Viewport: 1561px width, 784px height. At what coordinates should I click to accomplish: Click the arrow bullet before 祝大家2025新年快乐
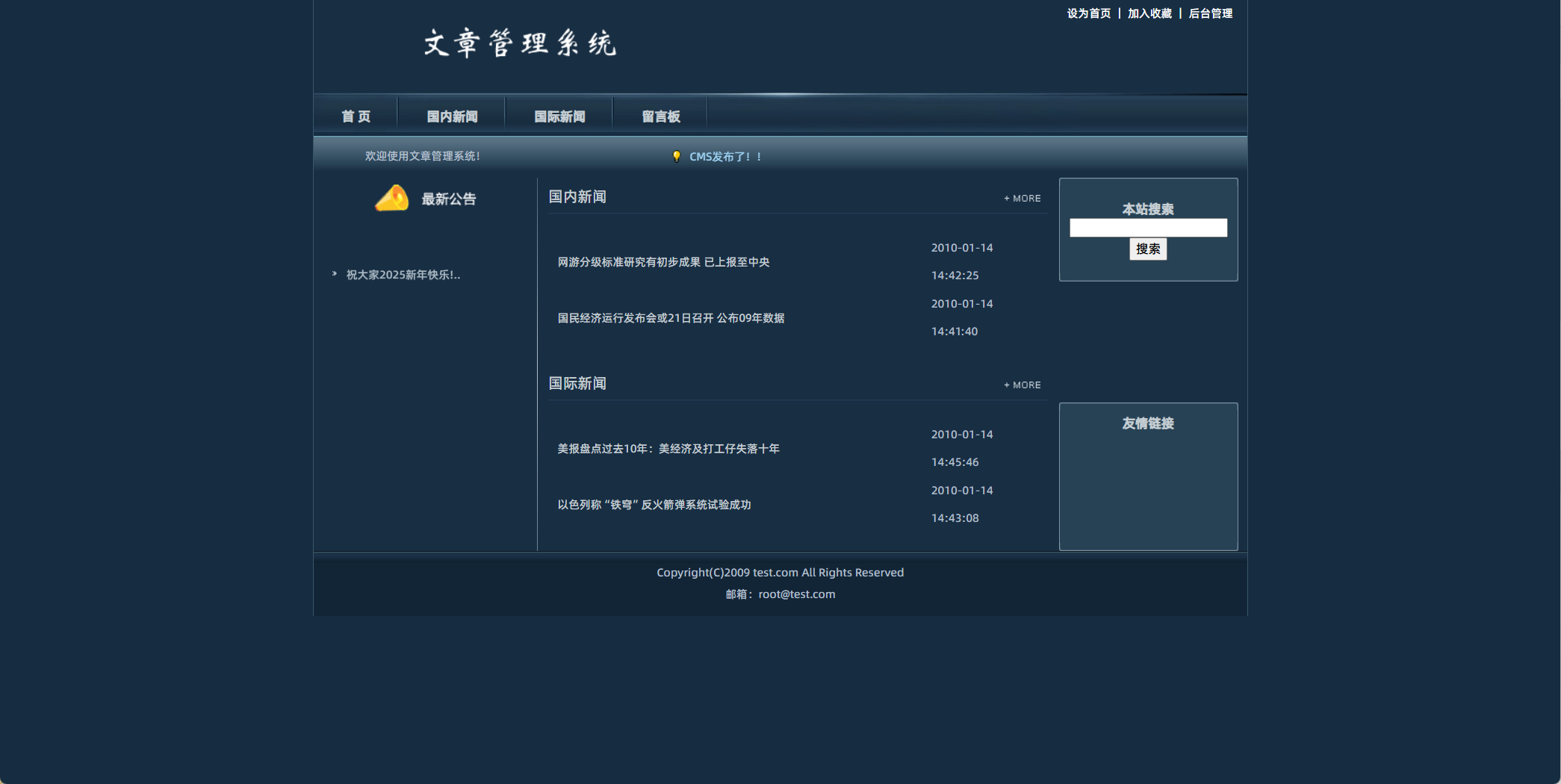pos(335,274)
